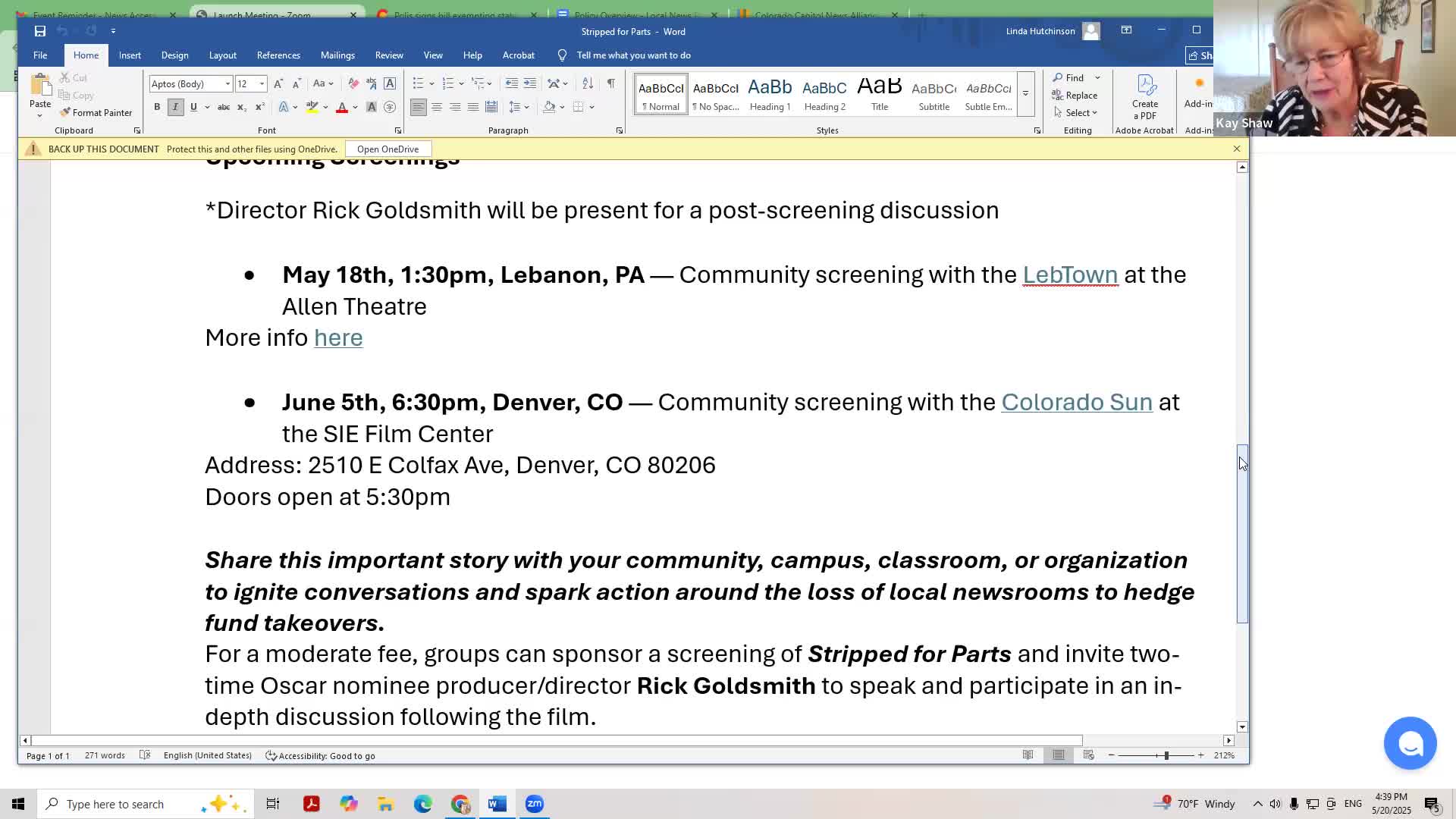Click the Paste clipboard icon
The image size is (1456, 819).
click(x=40, y=85)
